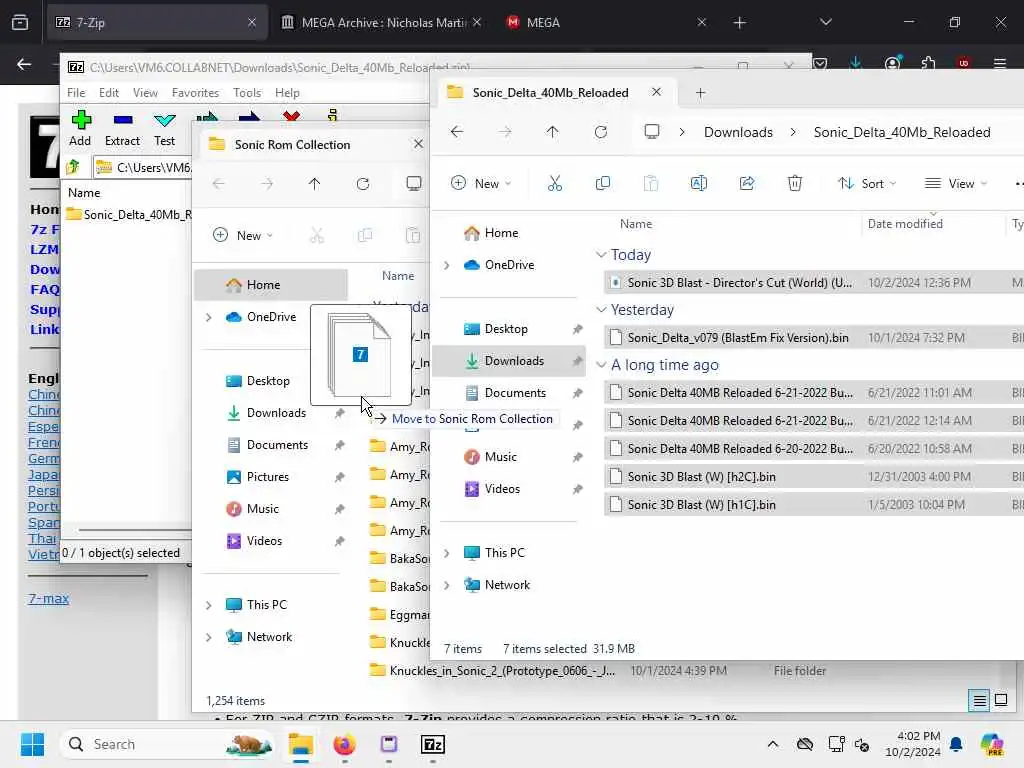
Task: Open Favorites menu in 7-Zip
Action: [x=195, y=93]
